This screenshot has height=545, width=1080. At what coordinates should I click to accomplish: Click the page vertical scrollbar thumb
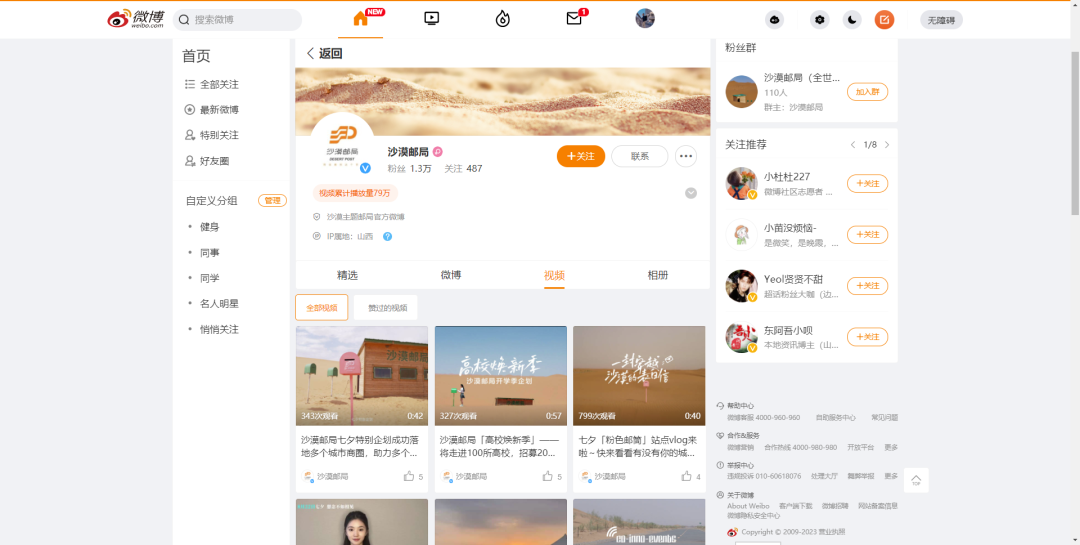[x=1074, y=131]
